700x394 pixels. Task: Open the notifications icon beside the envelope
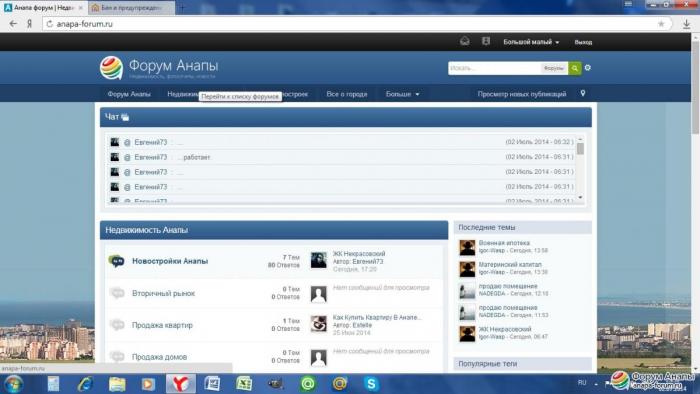click(486, 41)
